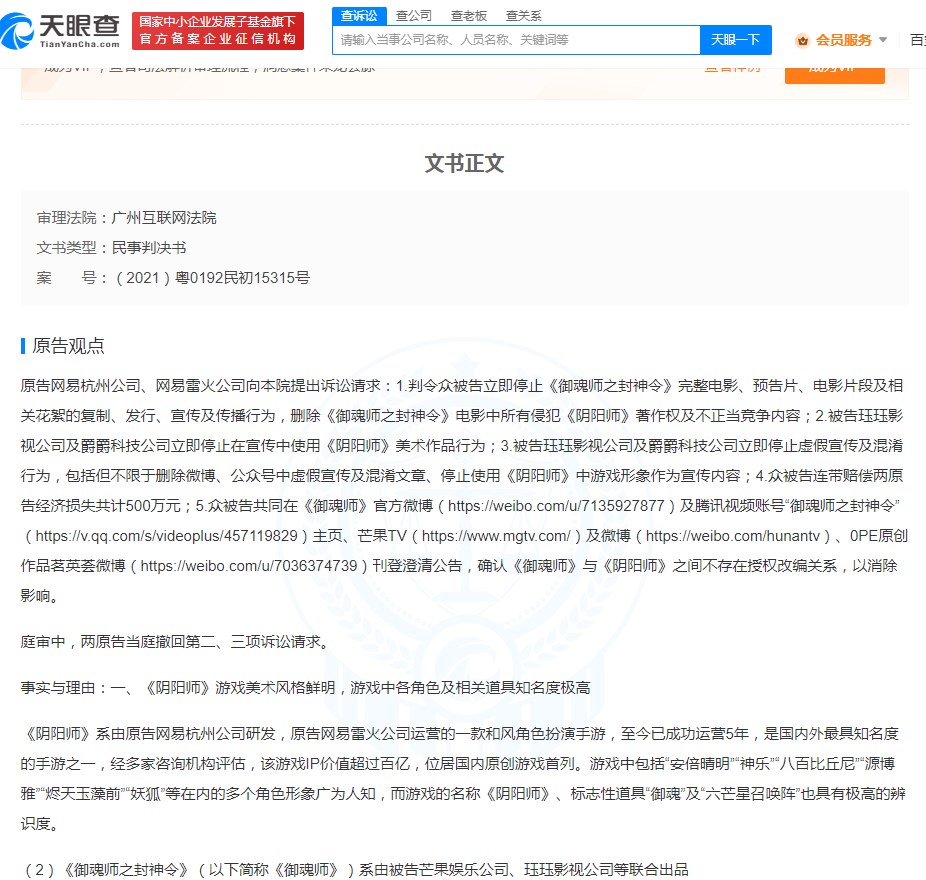
Task: Switch to the 查公司 tab
Action: 413,16
